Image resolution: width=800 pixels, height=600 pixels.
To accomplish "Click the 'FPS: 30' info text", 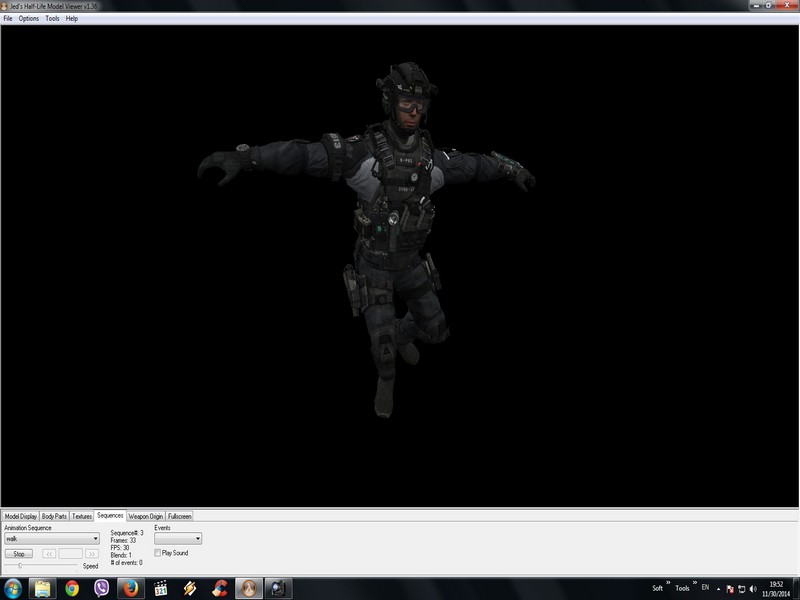I will coord(120,548).
